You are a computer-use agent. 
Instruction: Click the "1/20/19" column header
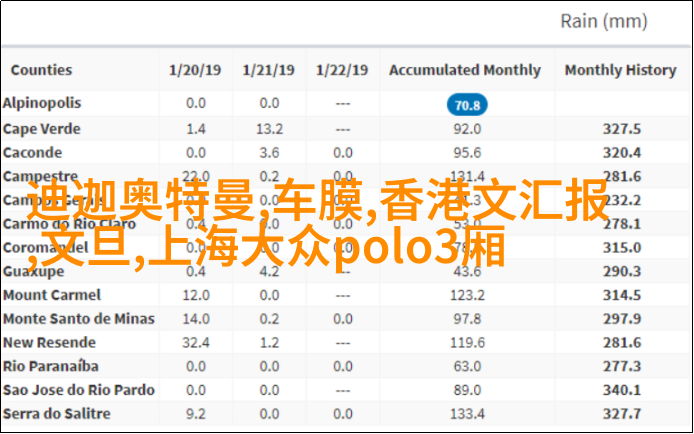pos(195,70)
